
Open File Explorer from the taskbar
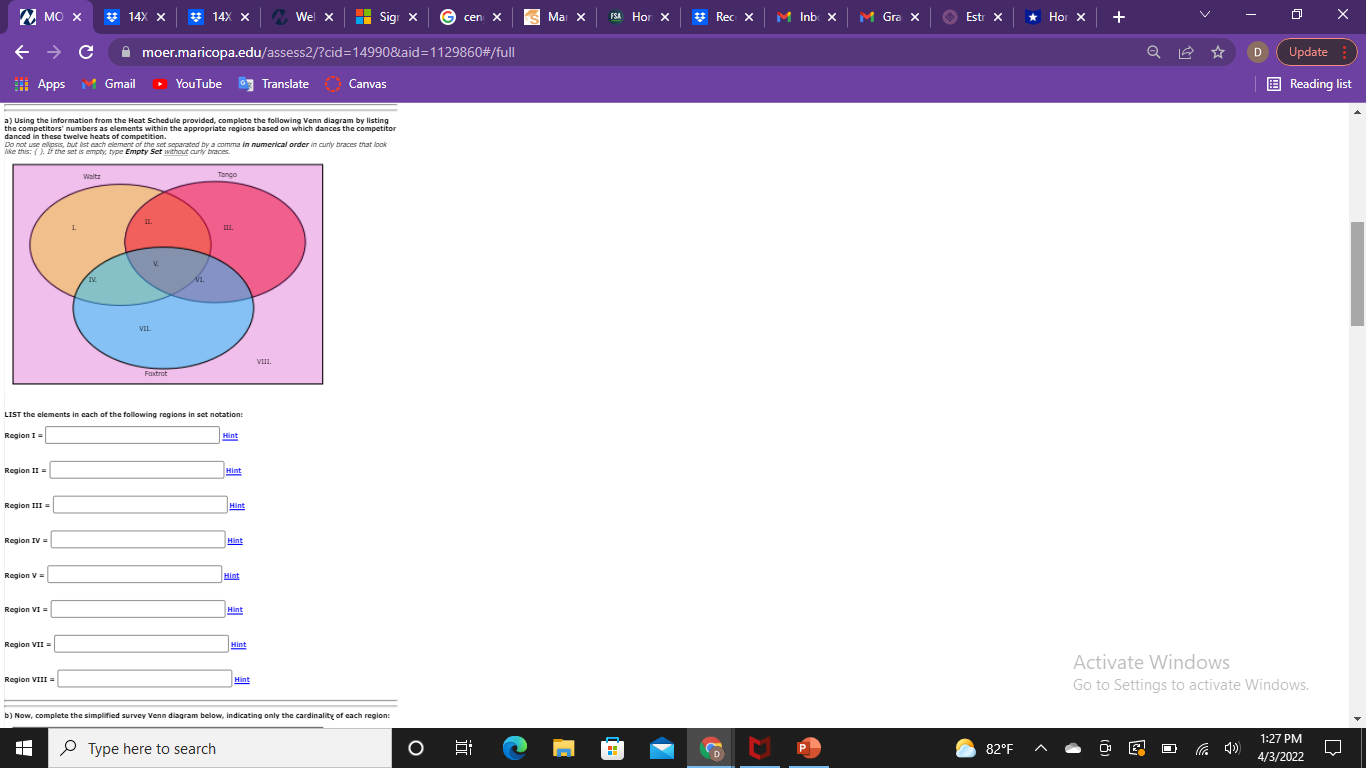pos(563,748)
